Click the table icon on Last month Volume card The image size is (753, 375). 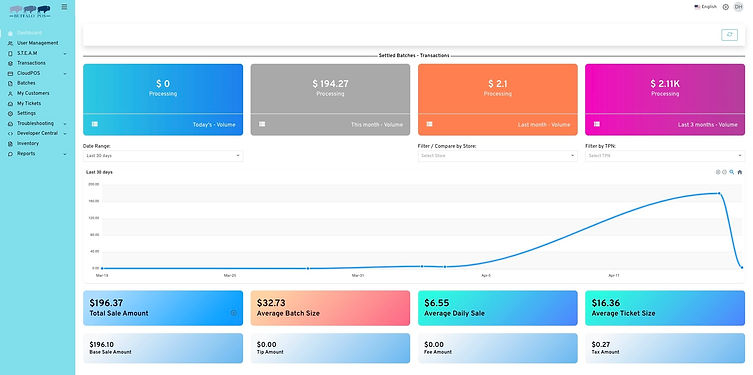click(429, 124)
